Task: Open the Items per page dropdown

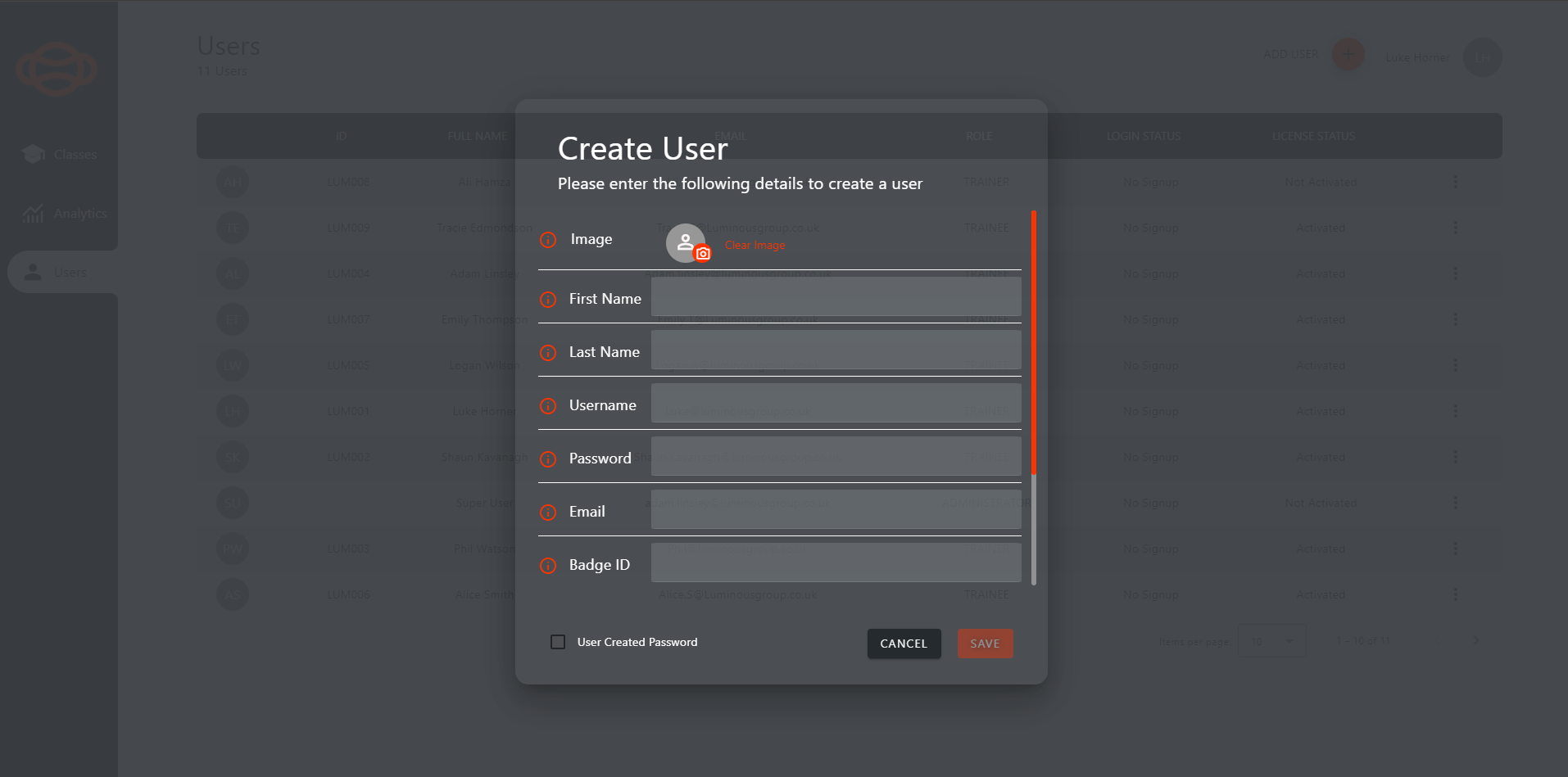Action: tap(1271, 641)
